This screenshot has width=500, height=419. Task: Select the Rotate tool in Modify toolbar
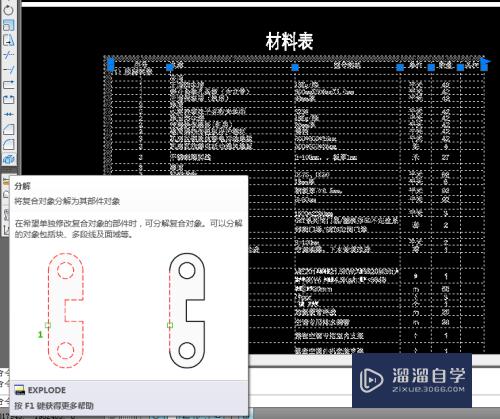click(8, 10)
